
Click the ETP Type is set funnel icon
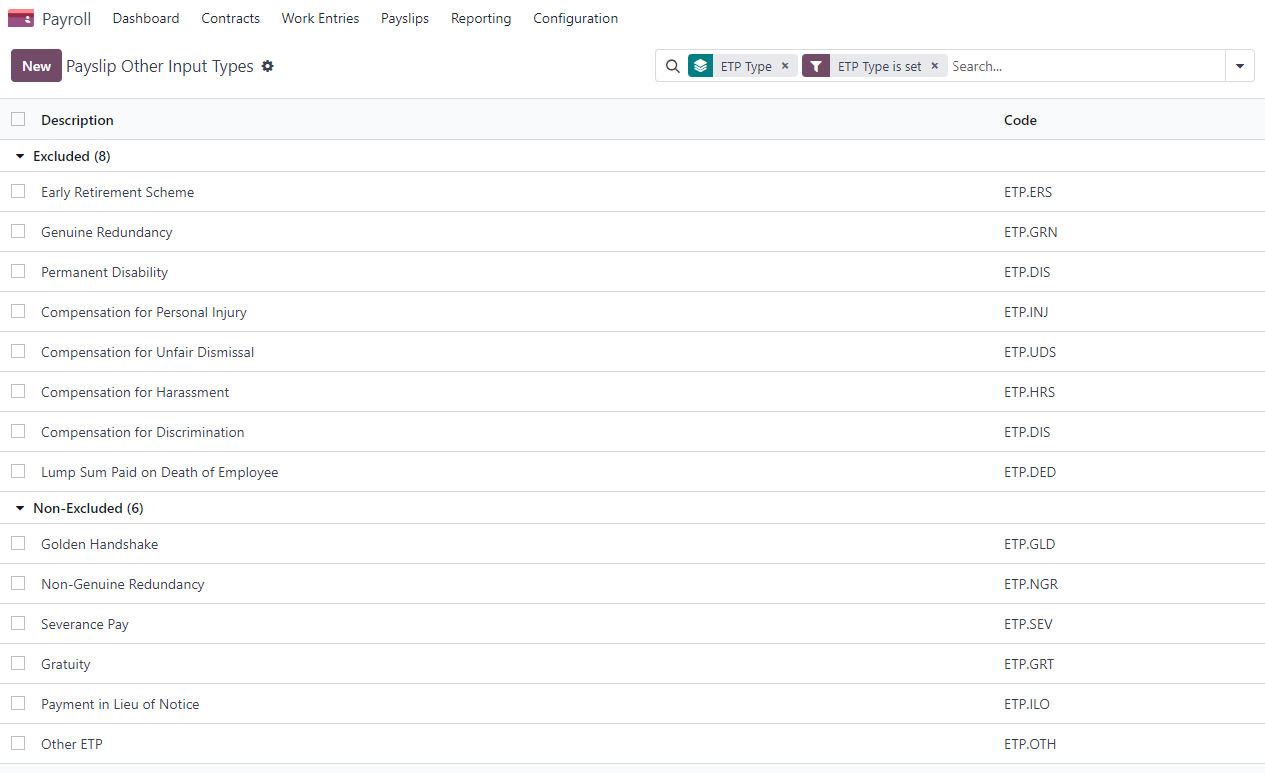coord(816,66)
